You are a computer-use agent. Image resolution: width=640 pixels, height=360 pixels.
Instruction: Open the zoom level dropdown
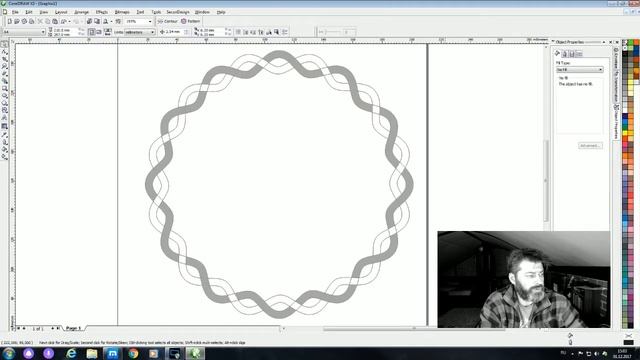[x=150, y=21]
